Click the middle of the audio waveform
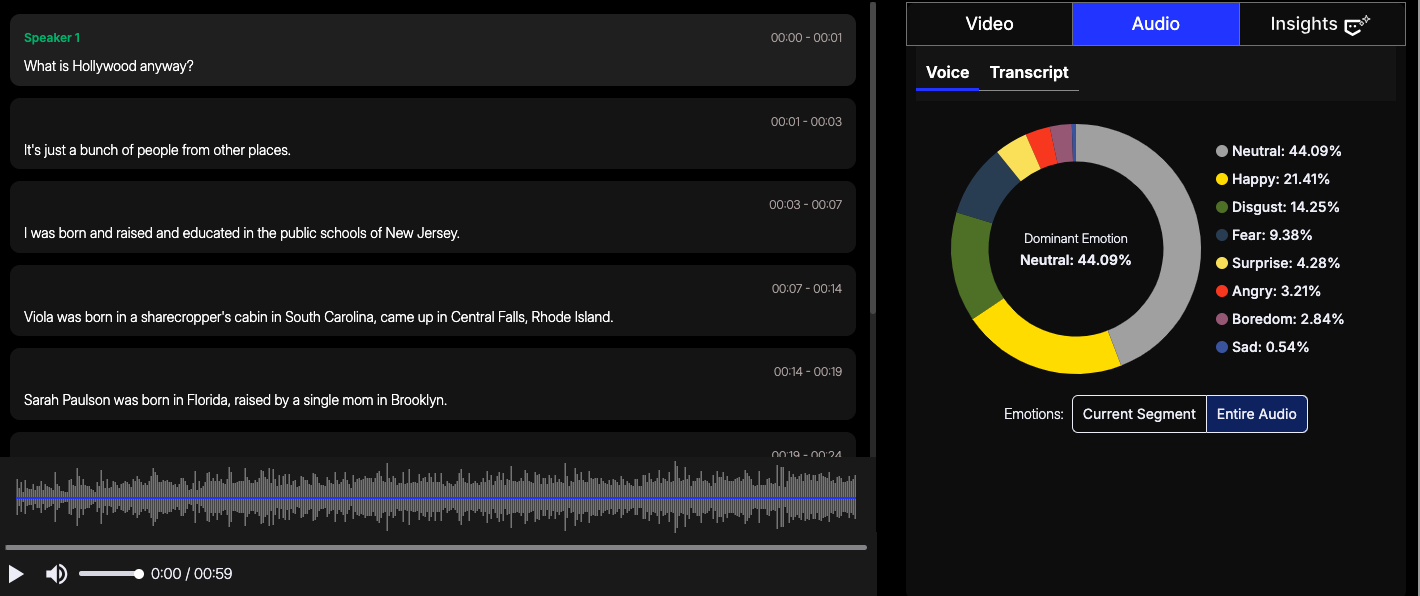Image resolution: width=1420 pixels, height=596 pixels. tap(436, 497)
